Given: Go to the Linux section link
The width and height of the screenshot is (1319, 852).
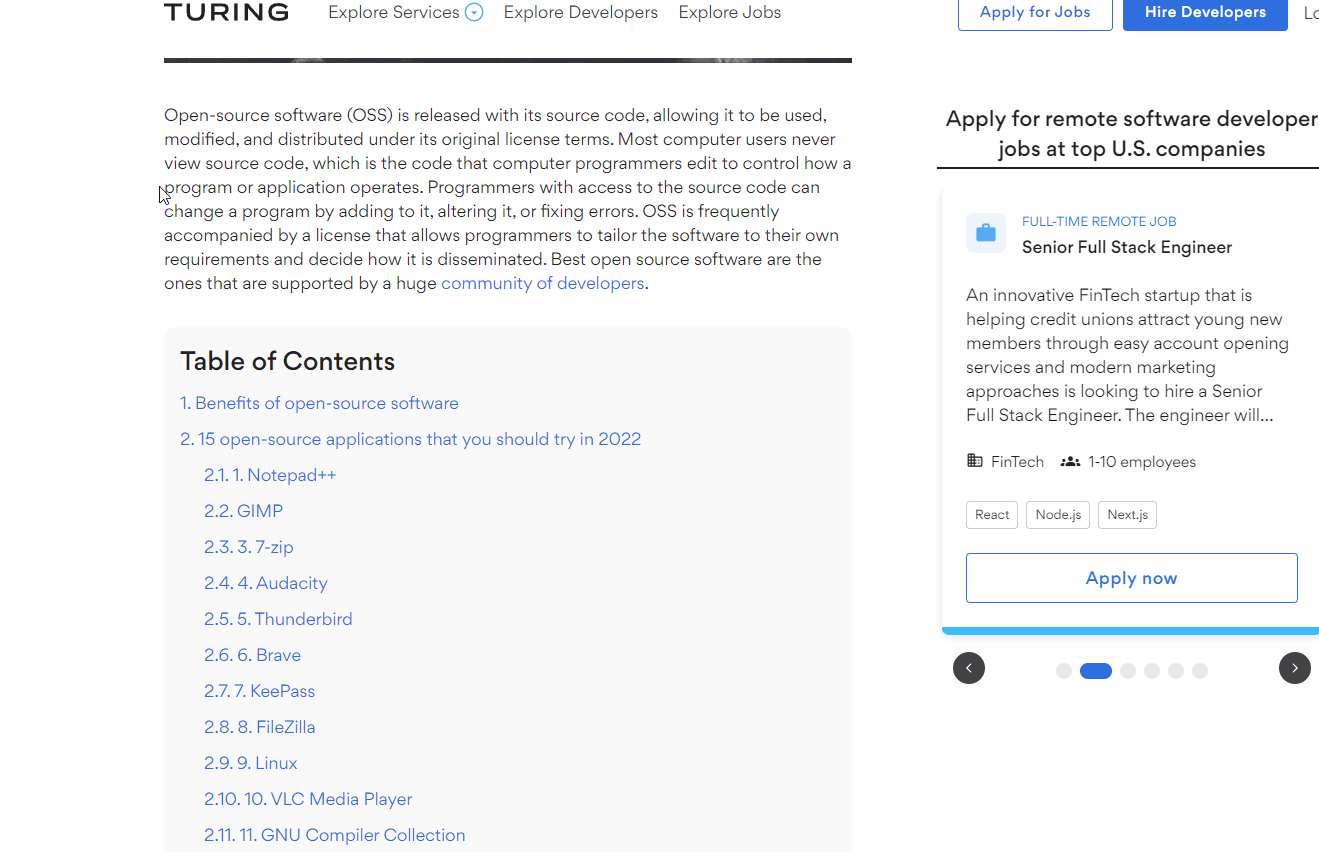Looking at the screenshot, I should [x=251, y=763].
